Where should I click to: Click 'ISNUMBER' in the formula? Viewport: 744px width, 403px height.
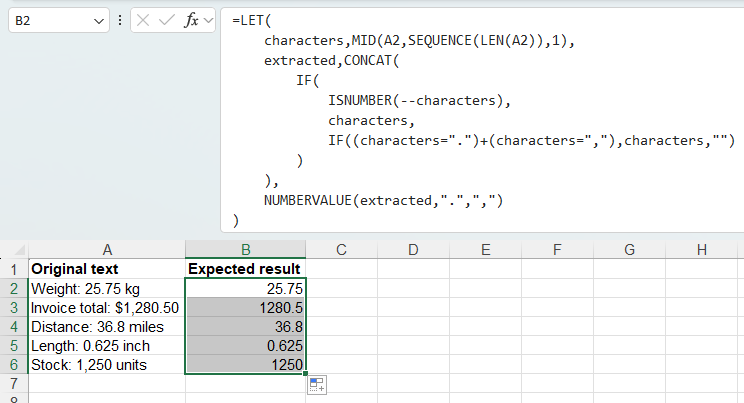point(360,100)
